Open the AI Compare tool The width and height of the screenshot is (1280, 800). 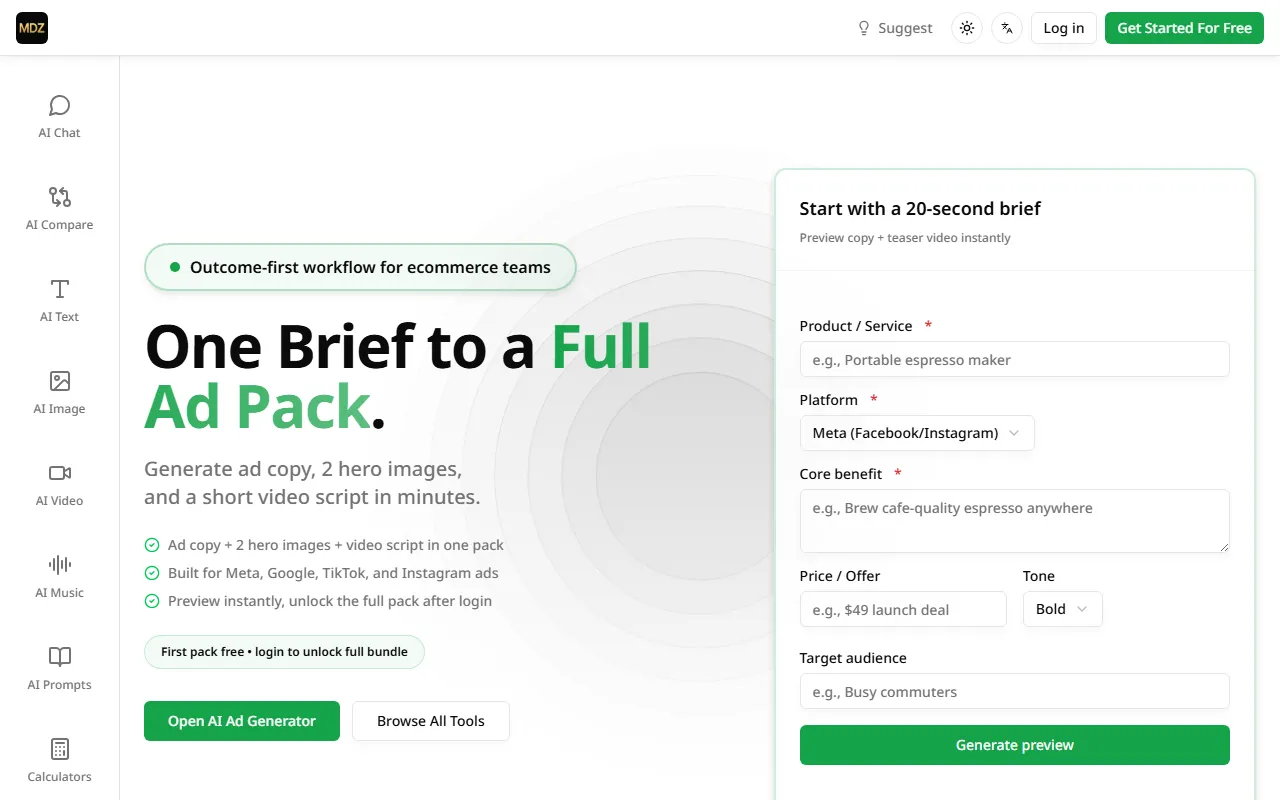point(60,208)
